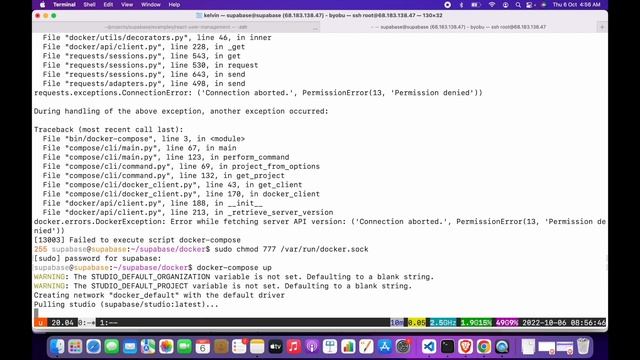Click the byobu window '1:--' entry
640x360 pixels.
pos(109,322)
